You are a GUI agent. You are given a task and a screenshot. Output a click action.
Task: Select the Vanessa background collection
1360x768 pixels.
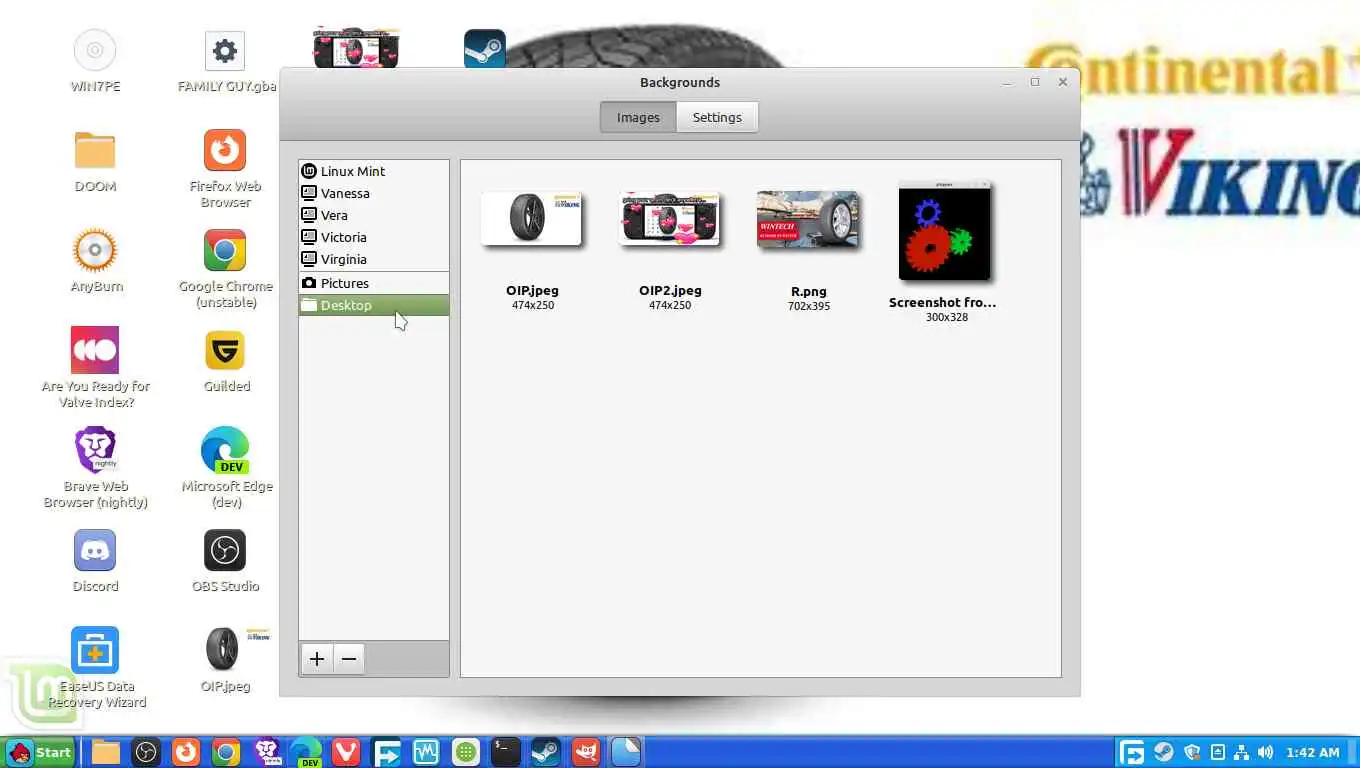coord(373,193)
